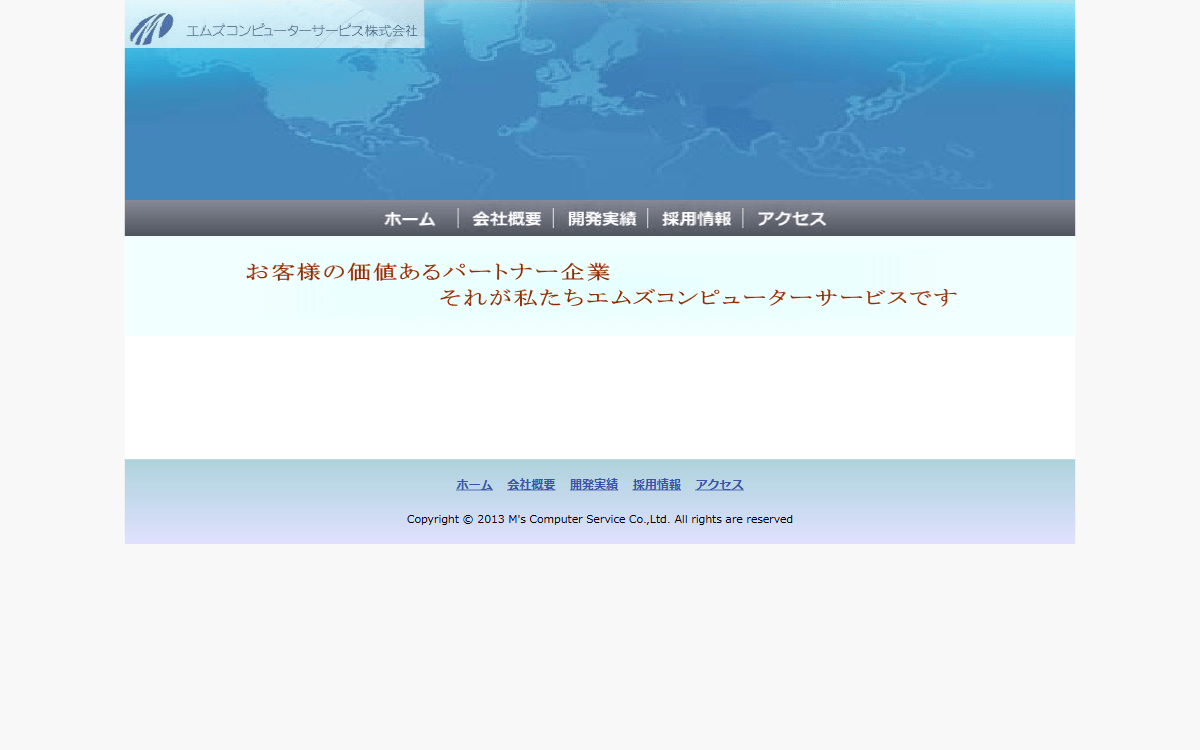Open ホーム in the gray navigation bar
Viewport: 1200px width, 750px height.
coord(410,219)
